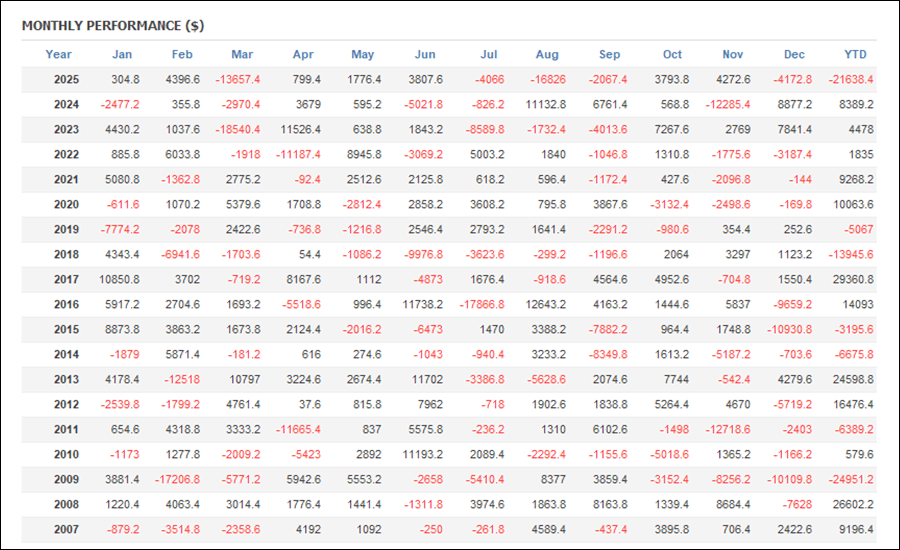Click the Sep column header
Viewport: 900px width, 550px height.
(609, 54)
